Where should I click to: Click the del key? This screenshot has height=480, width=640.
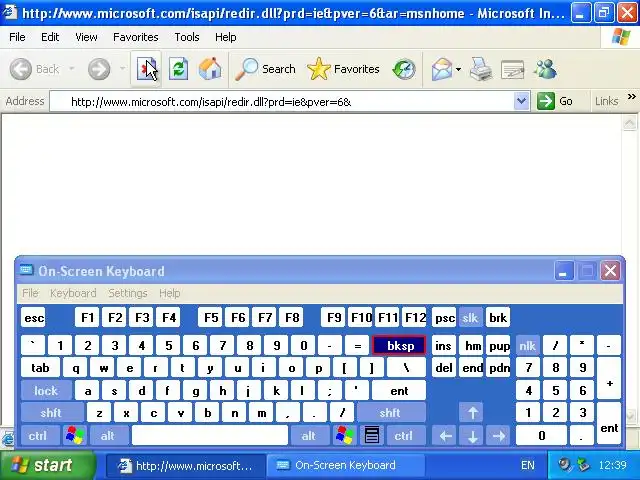[x=444, y=368]
